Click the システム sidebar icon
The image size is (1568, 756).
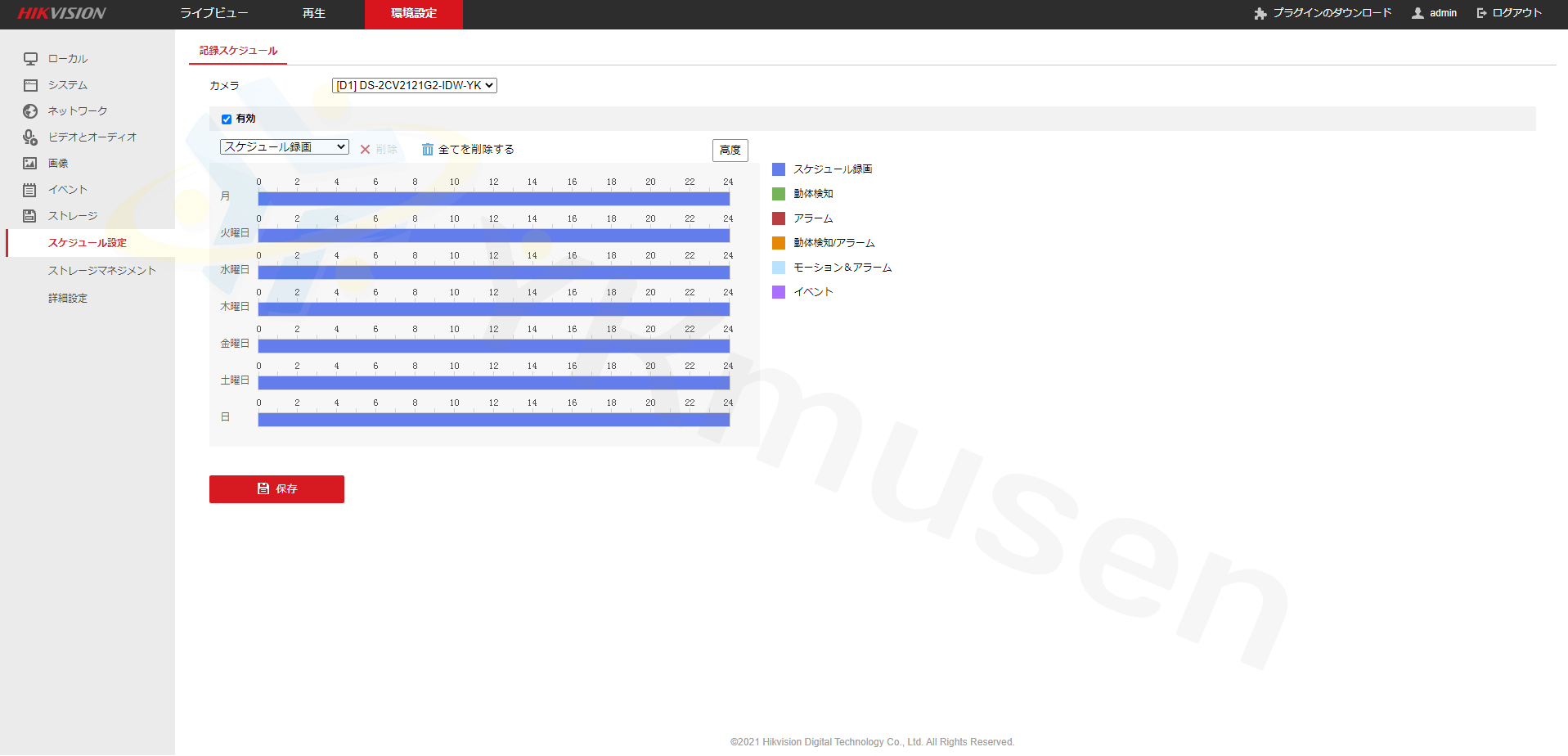(30, 85)
